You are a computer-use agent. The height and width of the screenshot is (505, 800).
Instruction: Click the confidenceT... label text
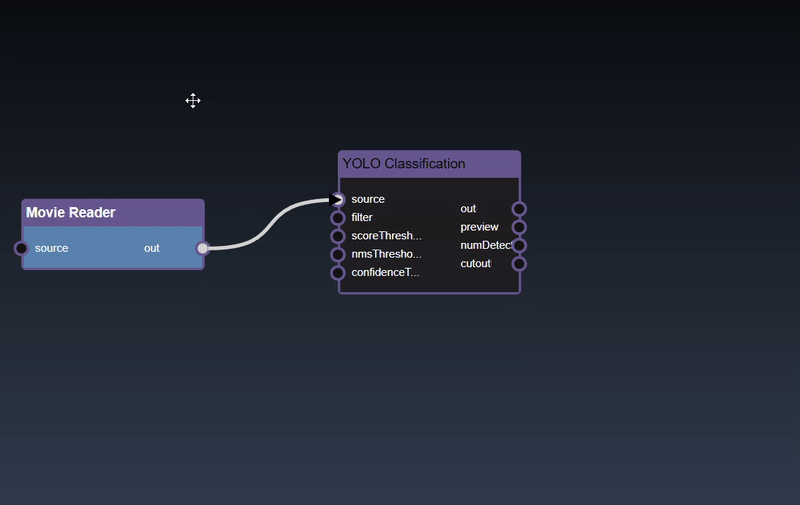[385, 272]
